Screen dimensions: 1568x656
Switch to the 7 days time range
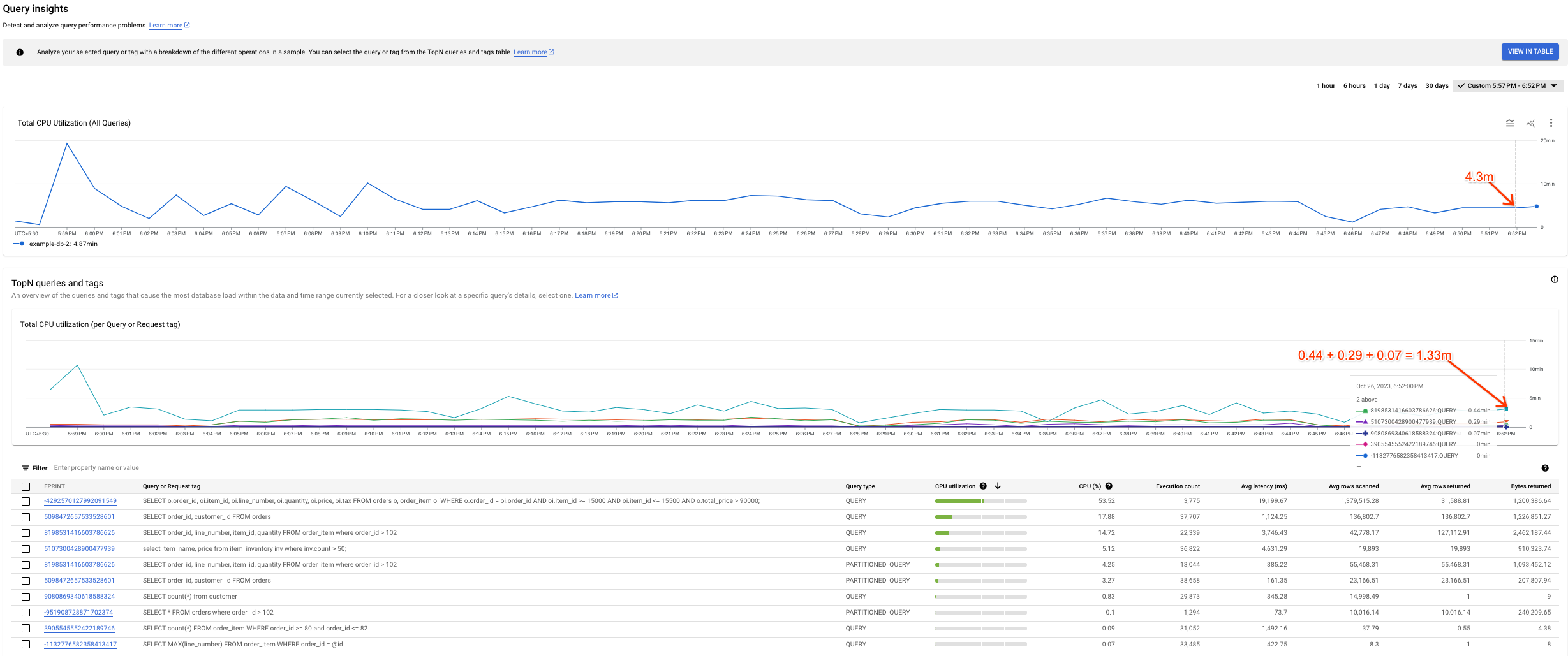tap(1407, 85)
